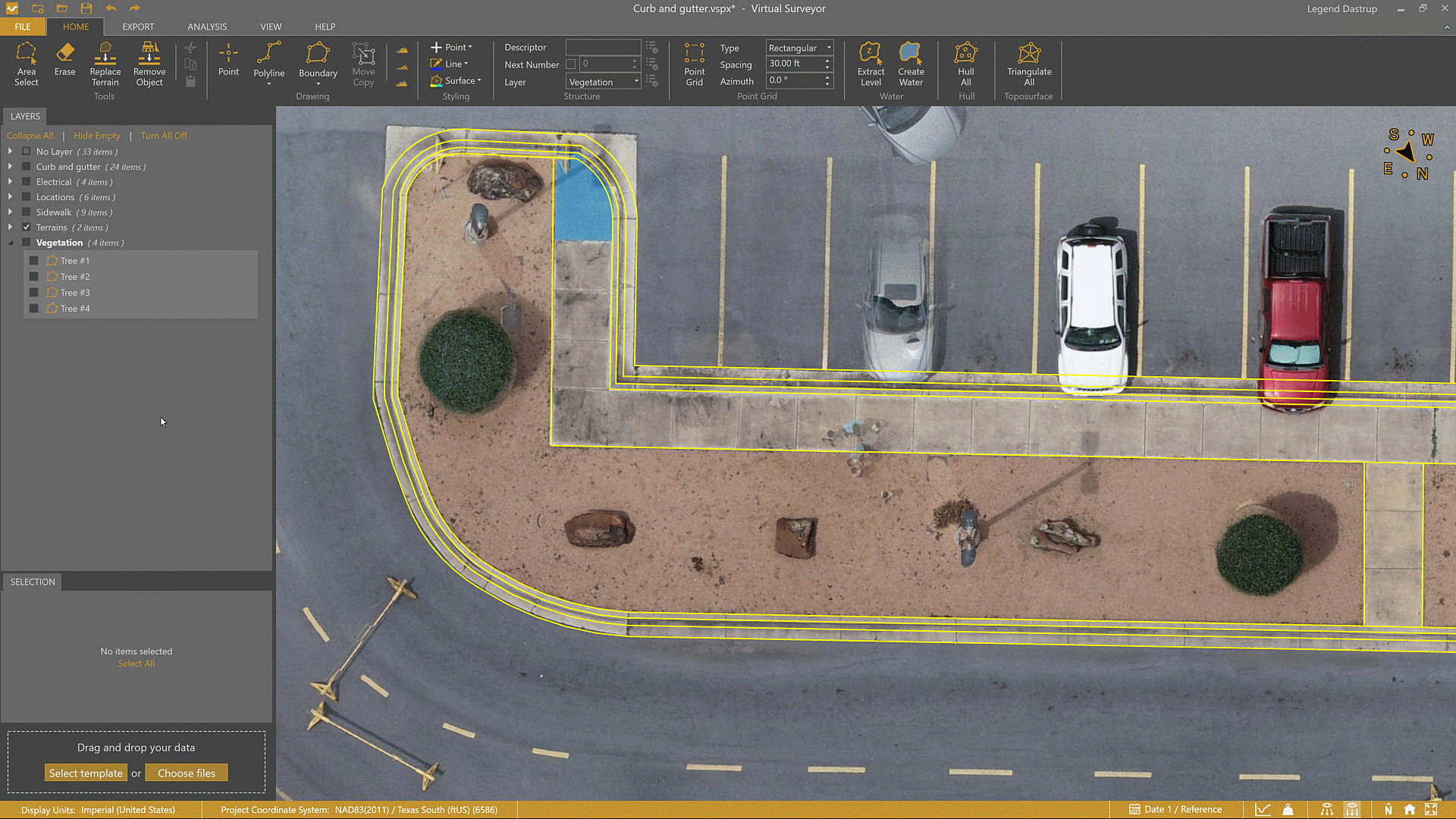Select the Area Select tool
This screenshot has width=1456, height=819.
(27, 64)
